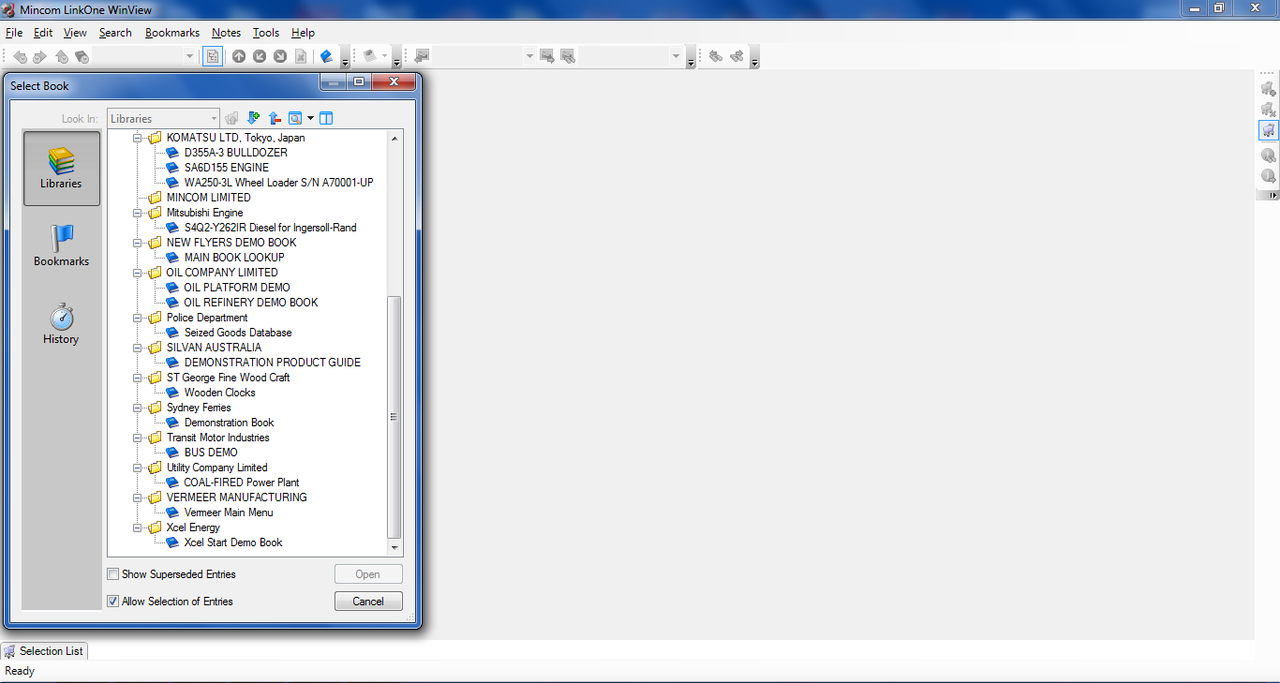This screenshot has height=683, width=1280.
Task: Click the Back arrow toolbar icon
Action: [x=20, y=57]
